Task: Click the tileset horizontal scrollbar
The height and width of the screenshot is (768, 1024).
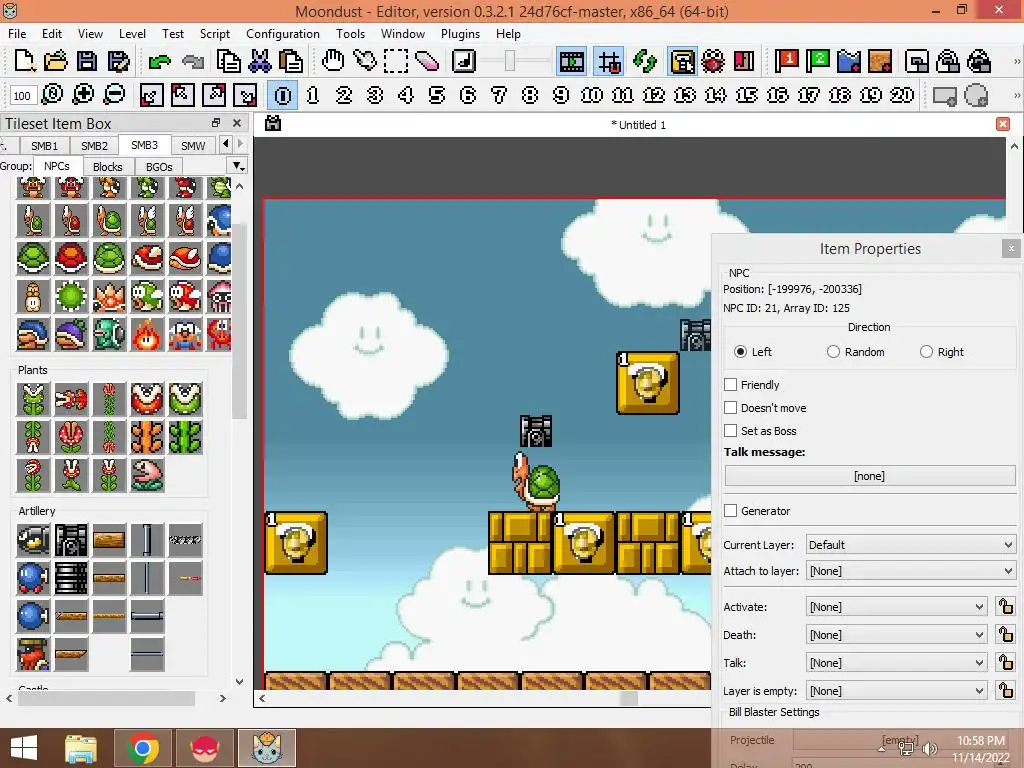Action: (106, 698)
